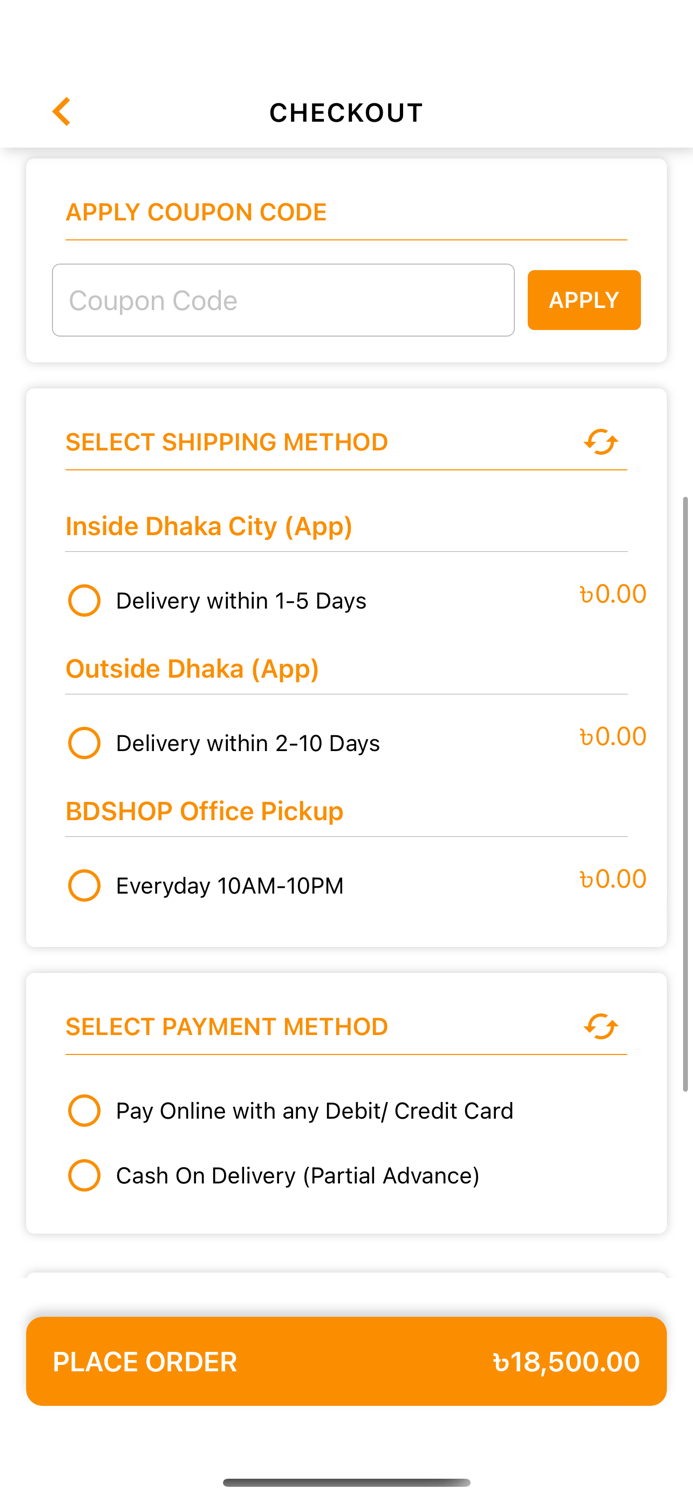The height and width of the screenshot is (1500, 693).
Task: Click the Coupon Code input field
Action: [x=283, y=300]
